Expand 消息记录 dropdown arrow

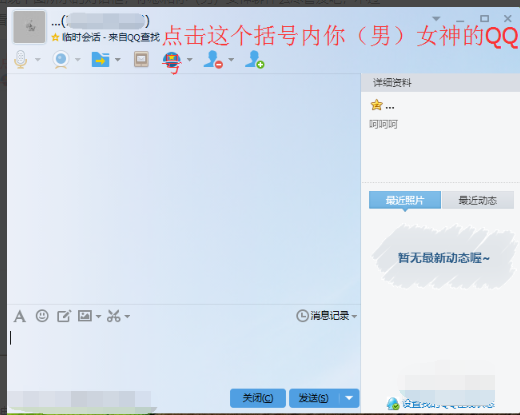(354, 316)
